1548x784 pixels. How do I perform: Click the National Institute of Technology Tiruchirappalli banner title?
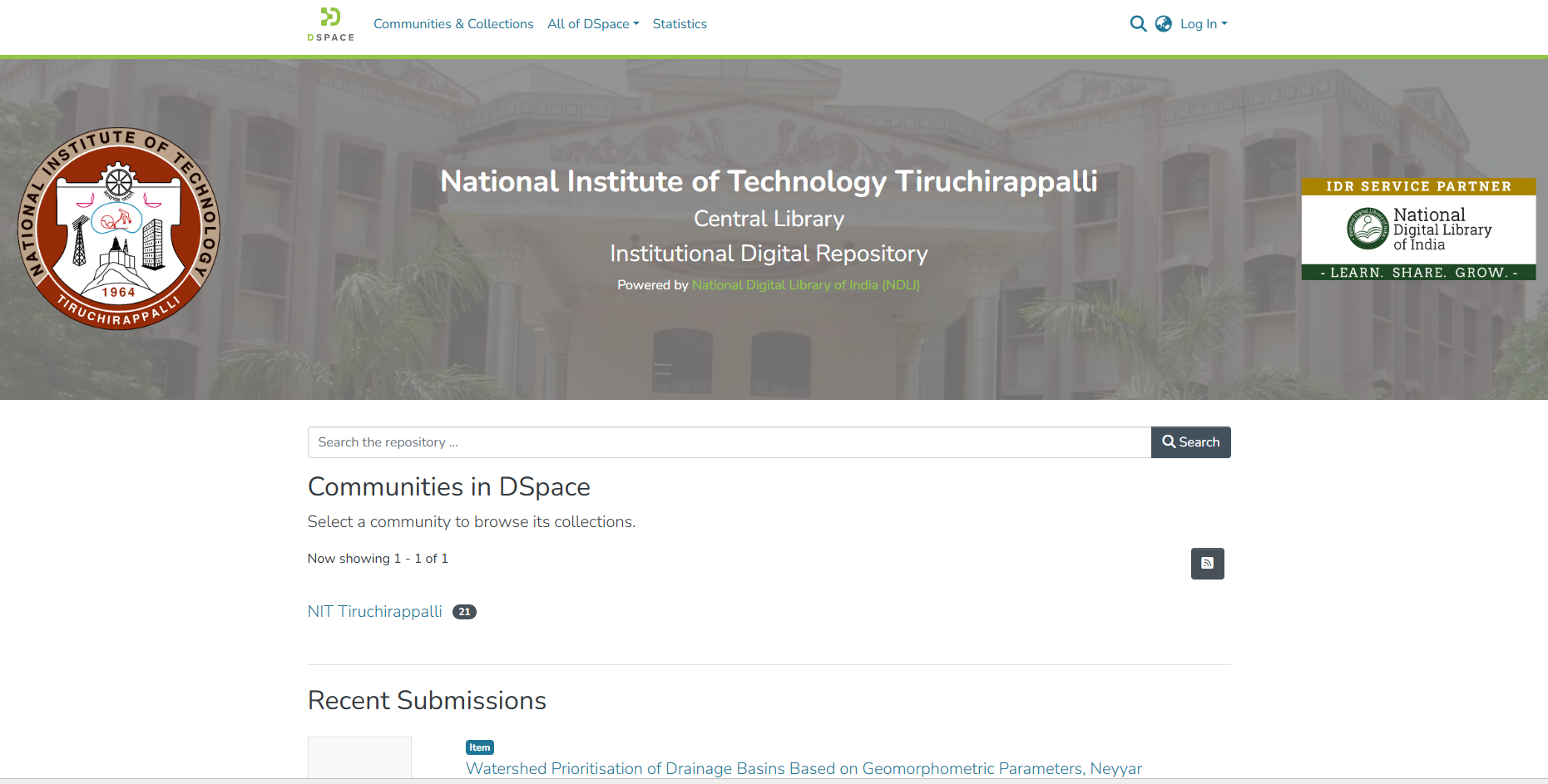pos(769,181)
